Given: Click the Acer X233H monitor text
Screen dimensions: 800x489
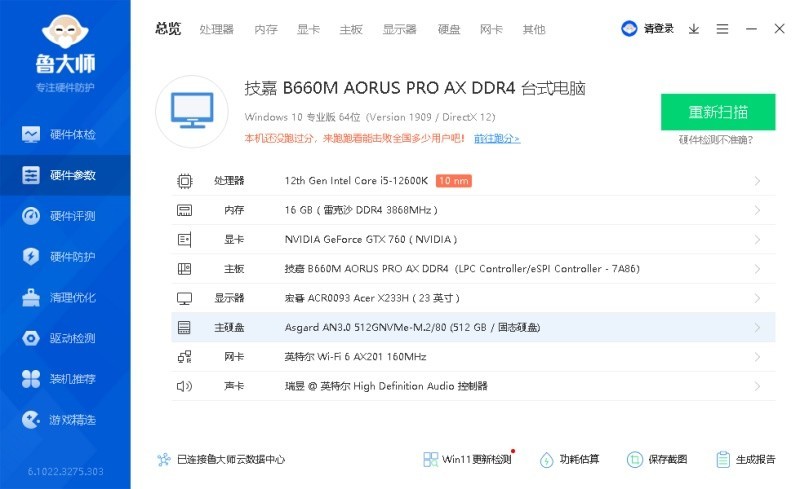Looking at the screenshot, I should (x=372, y=298).
